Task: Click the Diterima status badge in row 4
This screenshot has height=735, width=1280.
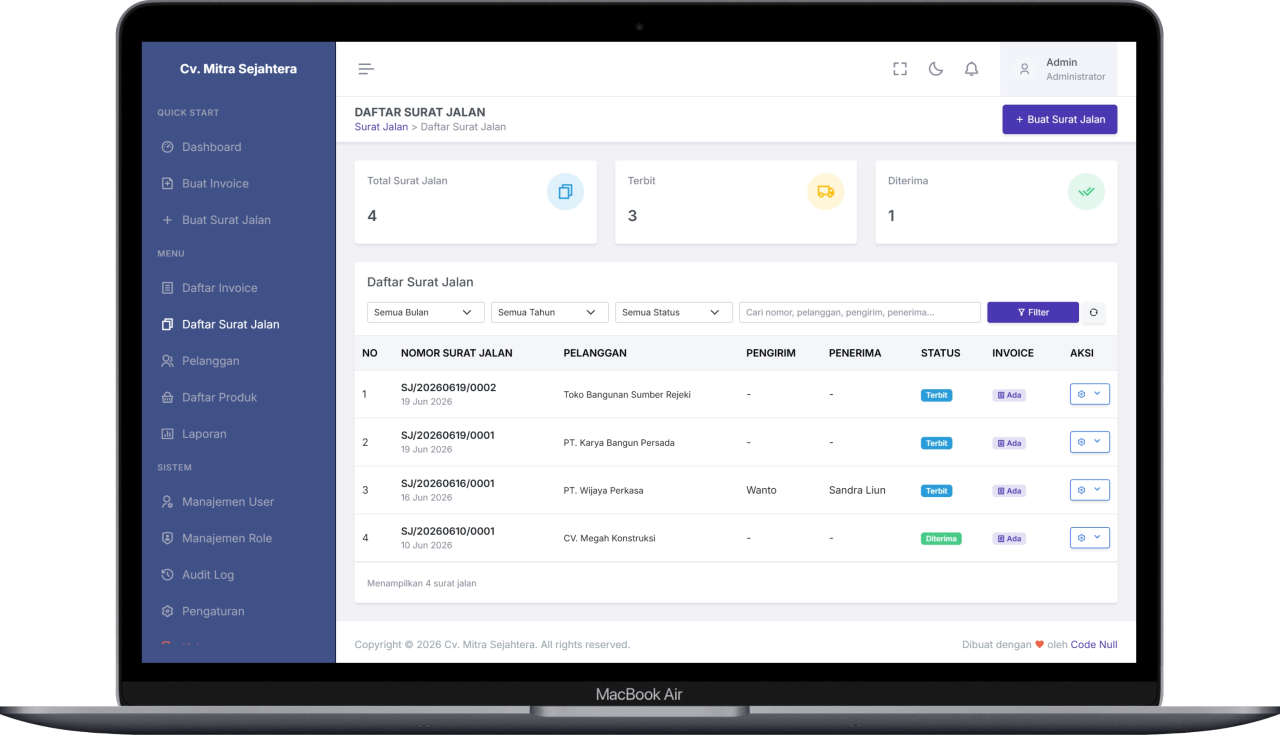Action: 941,539
